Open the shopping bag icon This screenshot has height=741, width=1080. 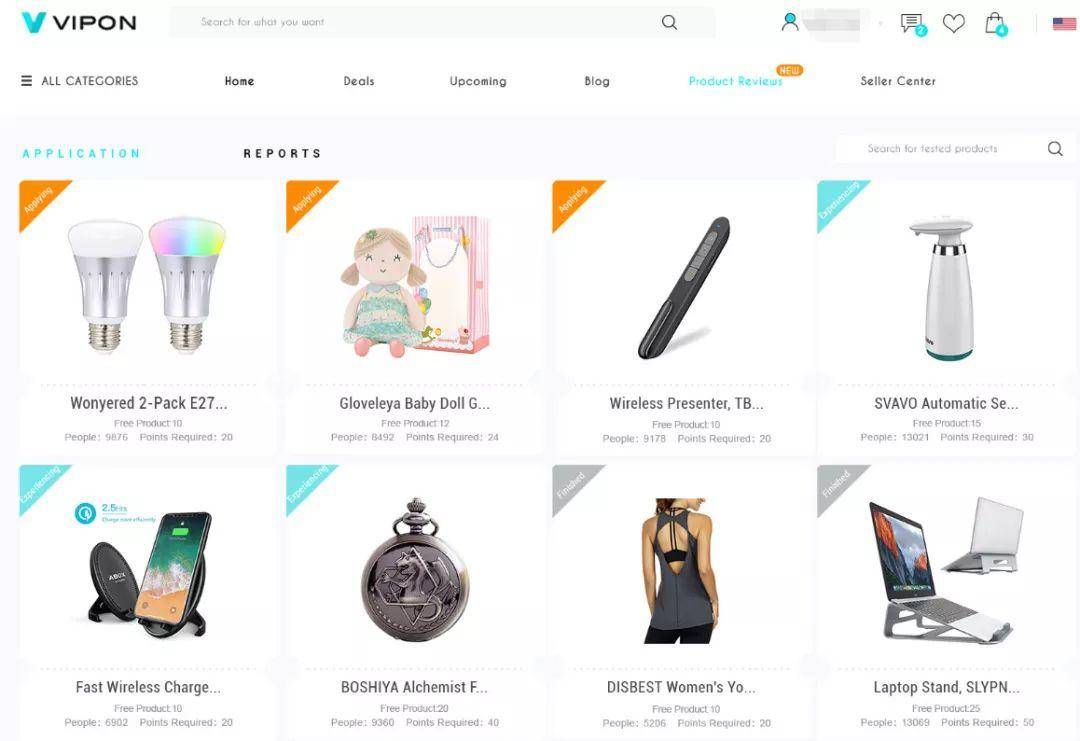coord(995,23)
